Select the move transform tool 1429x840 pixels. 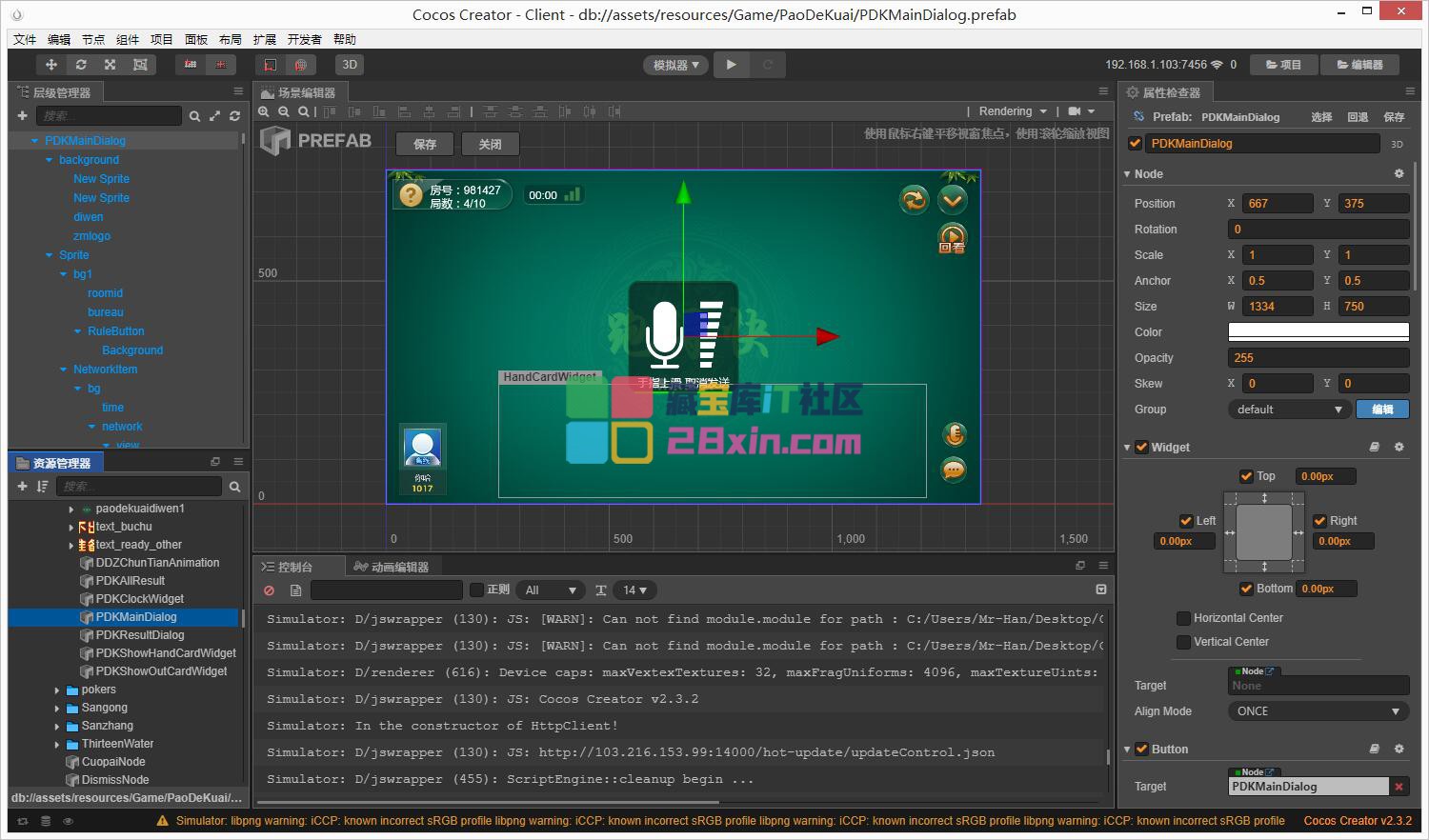[x=51, y=65]
